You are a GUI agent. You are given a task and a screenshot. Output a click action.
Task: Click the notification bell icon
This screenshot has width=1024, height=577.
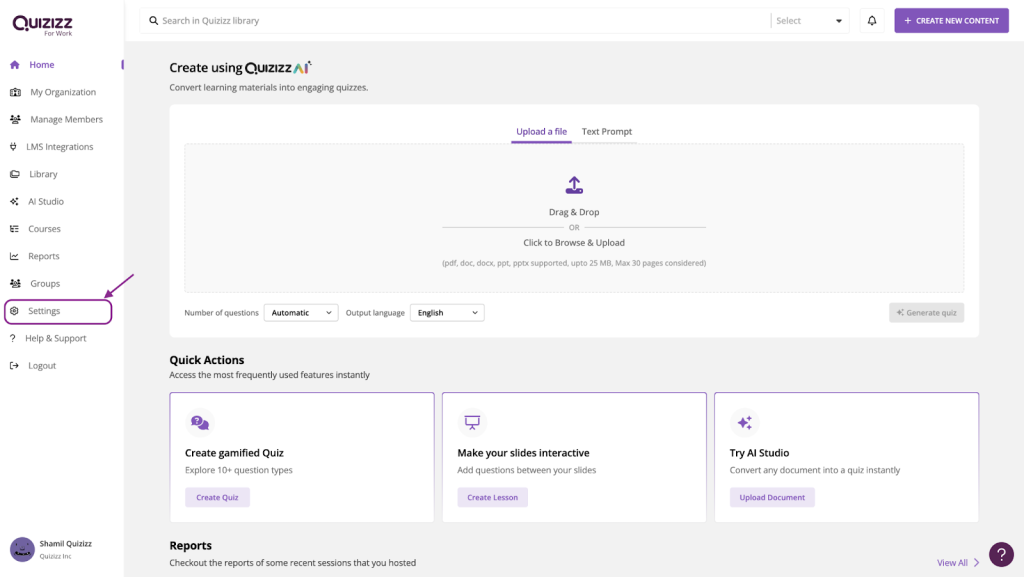click(x=872, y=21)
